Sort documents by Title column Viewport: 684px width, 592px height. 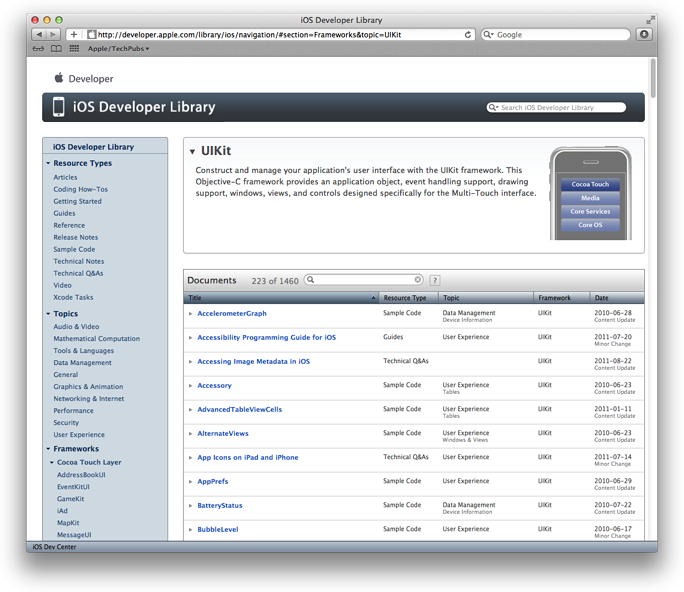pyautogui.click(x=281, y=298)
